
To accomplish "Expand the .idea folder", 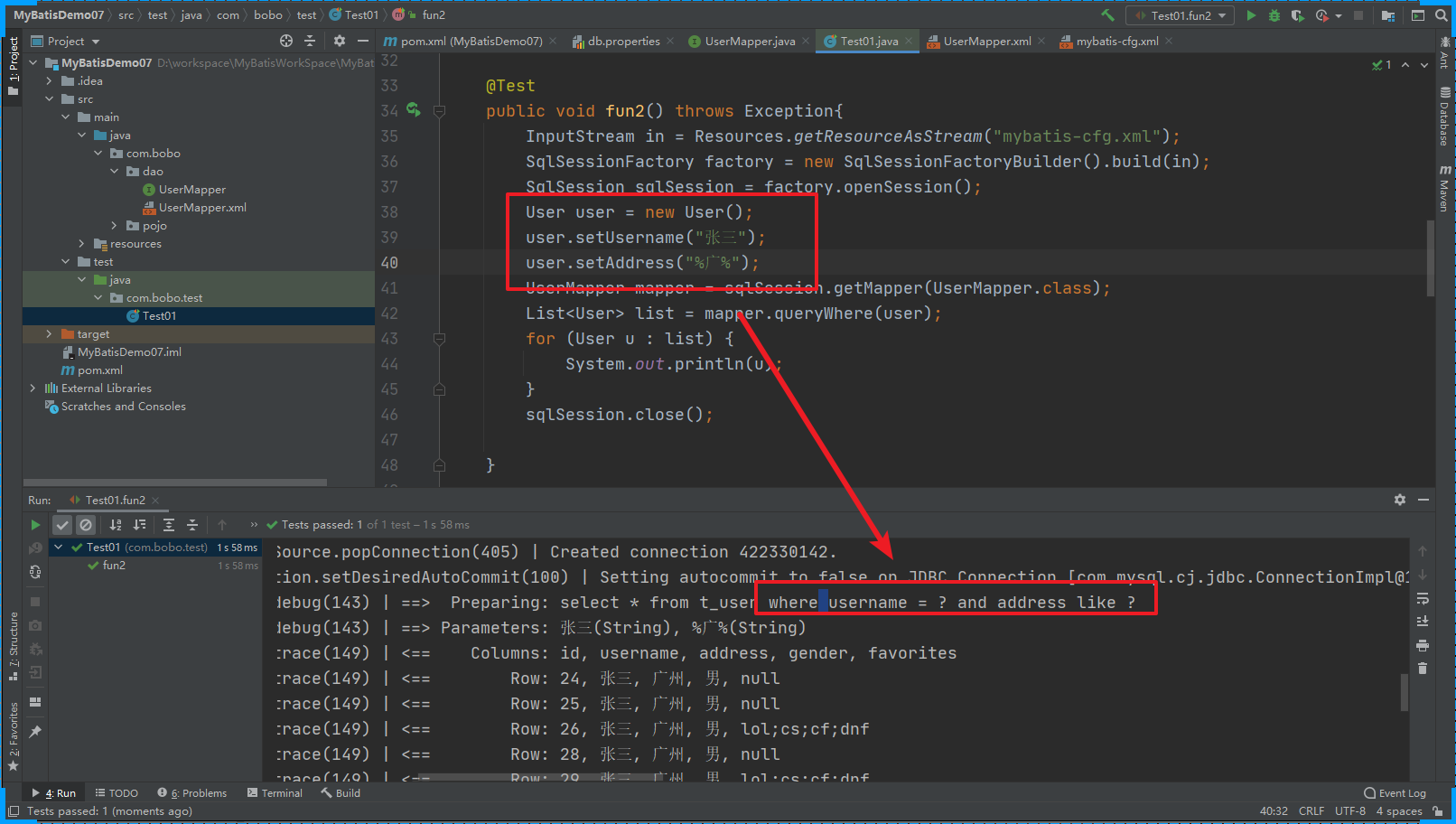I will coord(50,81).
